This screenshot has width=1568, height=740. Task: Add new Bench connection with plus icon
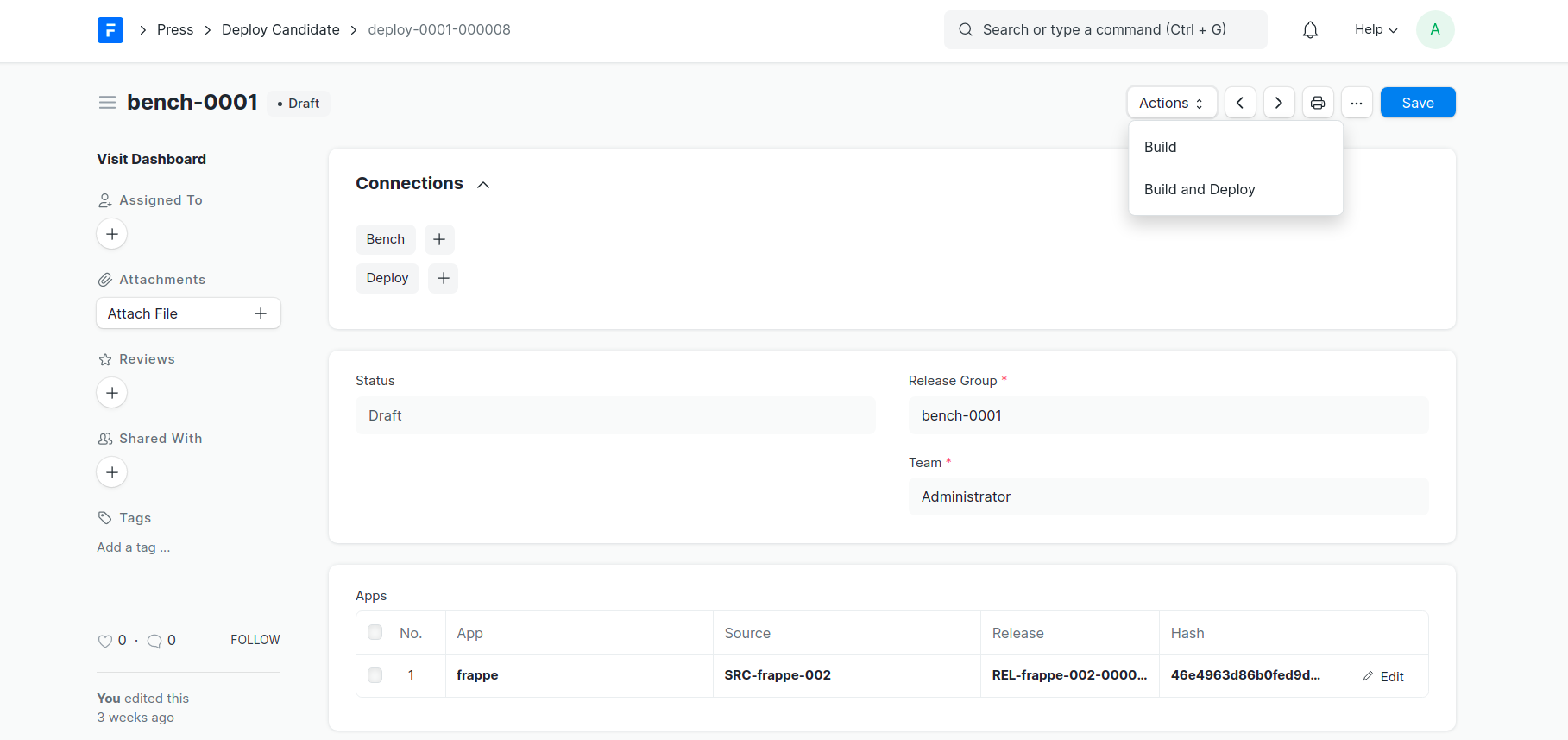(x=439, y=239)
